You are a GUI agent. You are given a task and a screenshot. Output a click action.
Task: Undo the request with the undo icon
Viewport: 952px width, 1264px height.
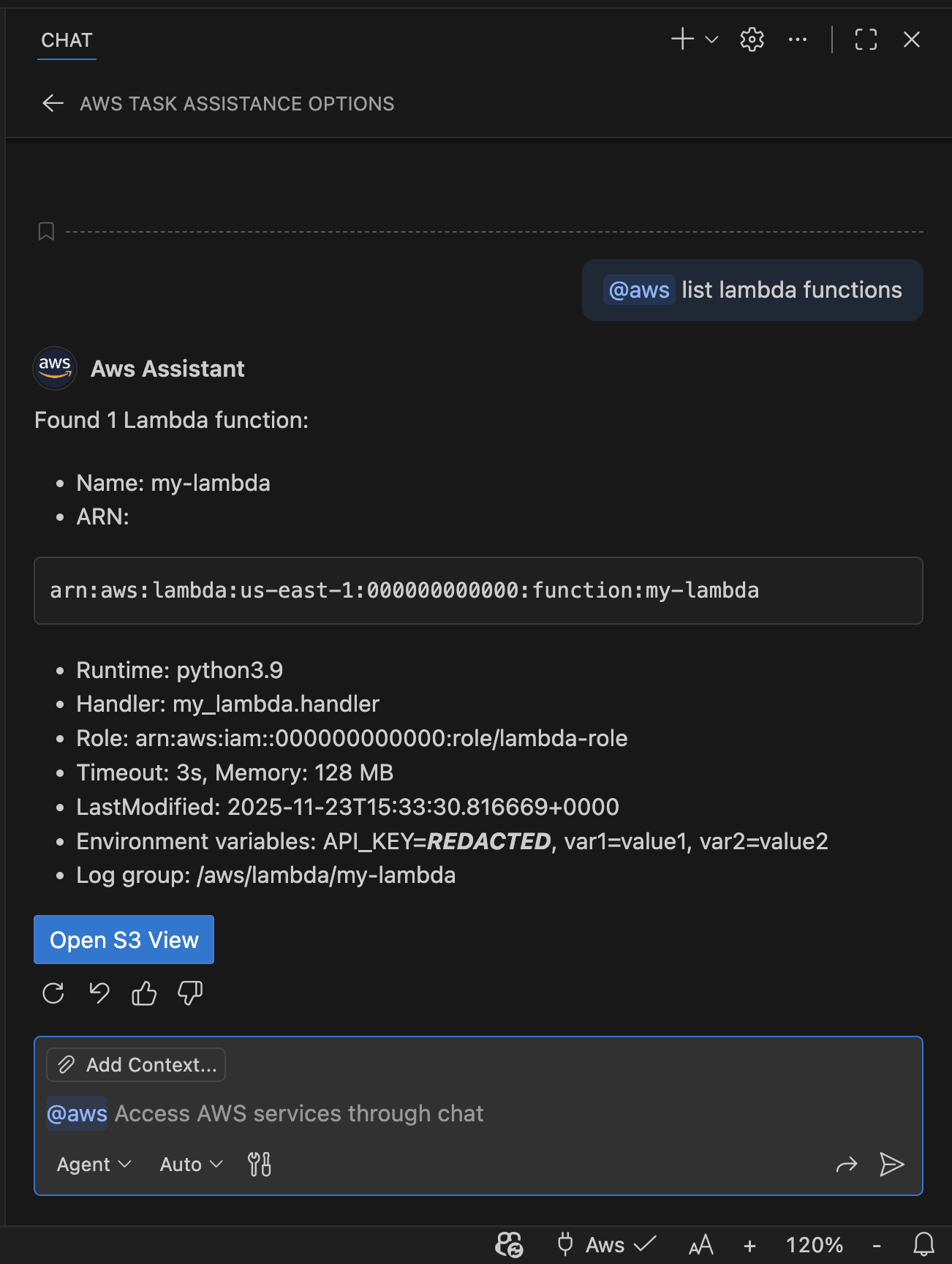(x=99, y=993)
